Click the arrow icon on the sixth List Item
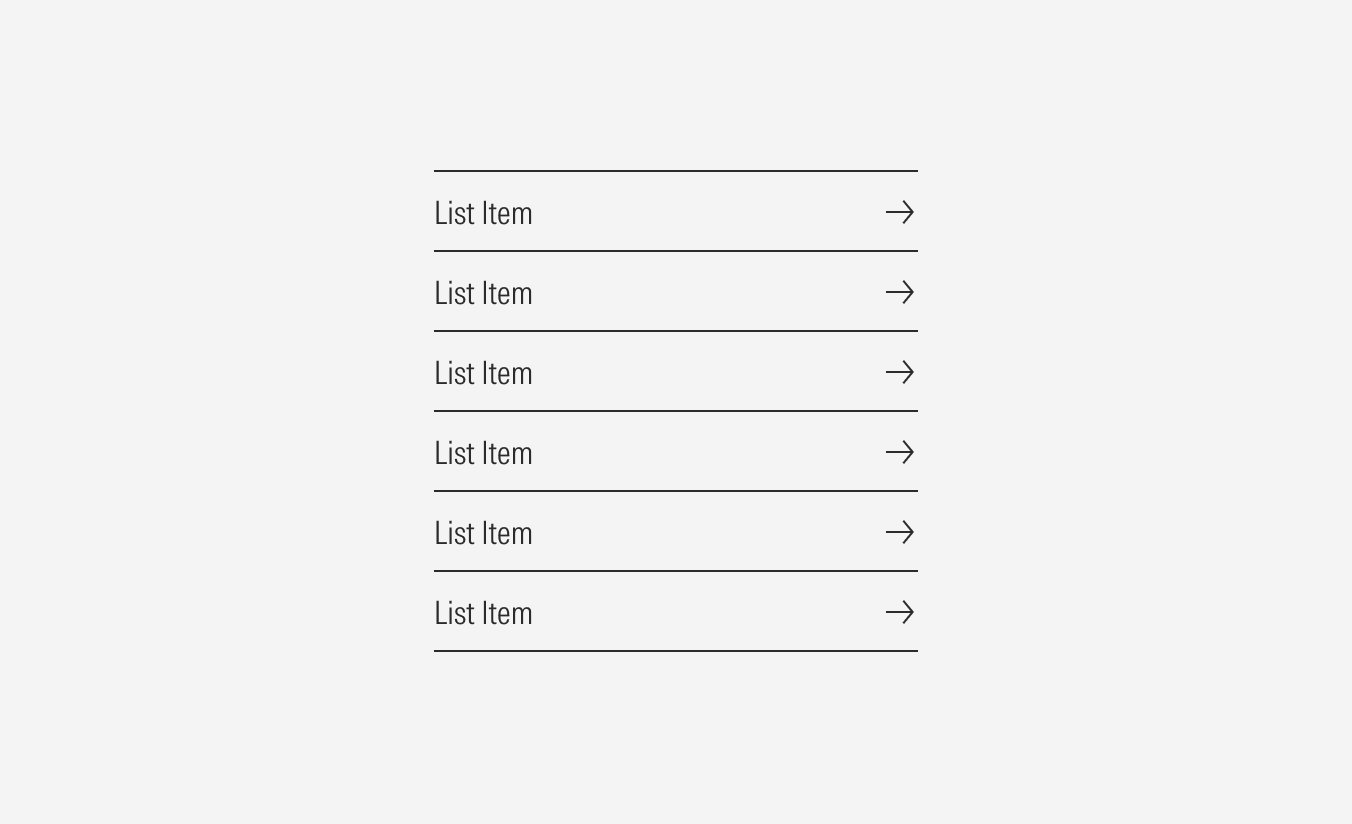 pos(900,612)
